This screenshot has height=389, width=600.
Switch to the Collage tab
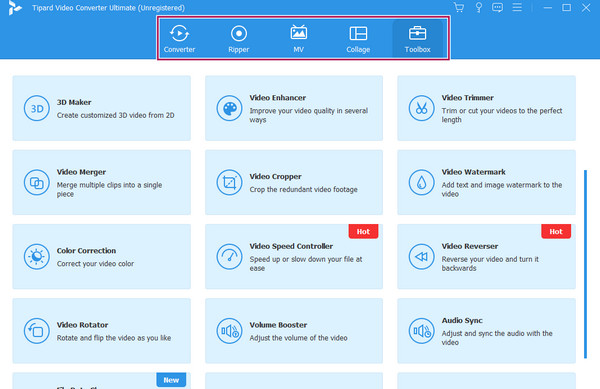pos(358,38)
